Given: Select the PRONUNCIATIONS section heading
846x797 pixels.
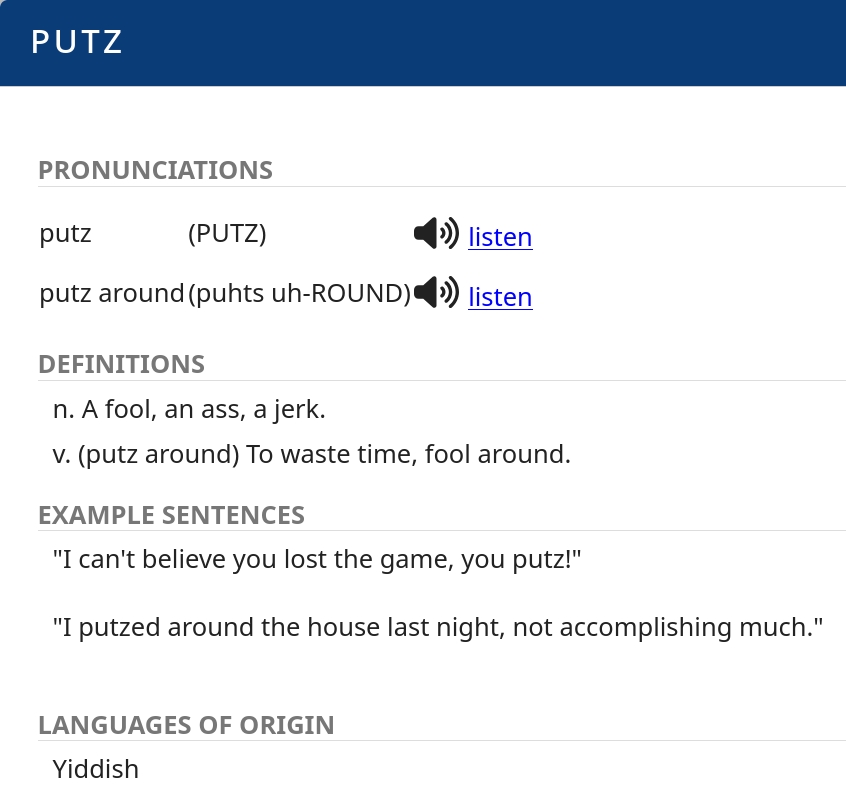Looking at the screenshot, I should [x=155, y=170].
